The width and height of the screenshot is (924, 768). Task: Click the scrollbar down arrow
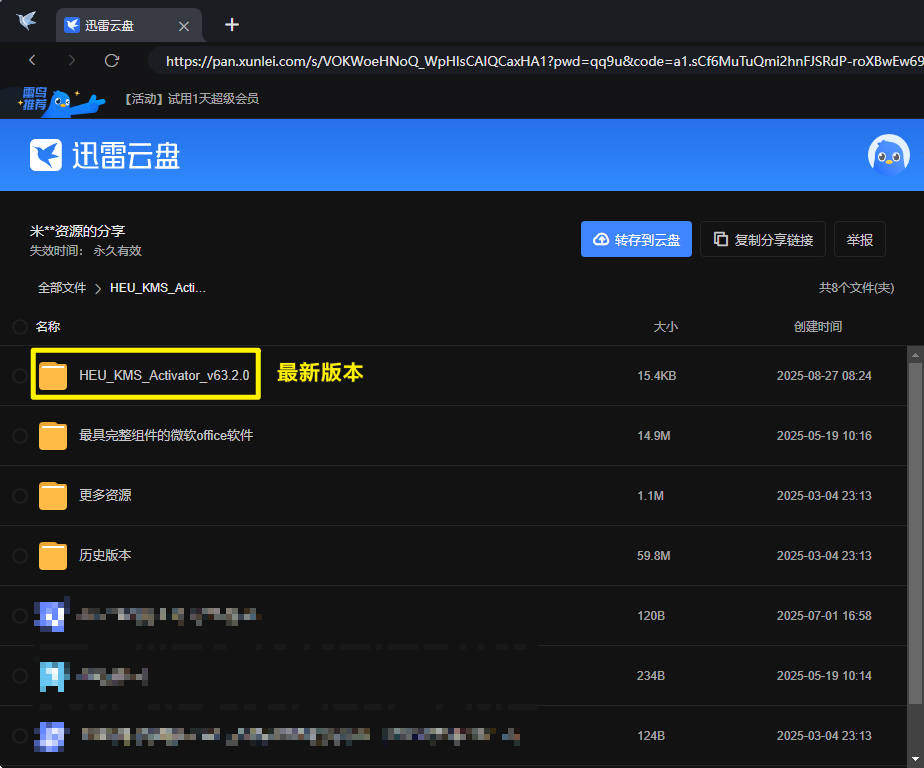tap(915, 759)
